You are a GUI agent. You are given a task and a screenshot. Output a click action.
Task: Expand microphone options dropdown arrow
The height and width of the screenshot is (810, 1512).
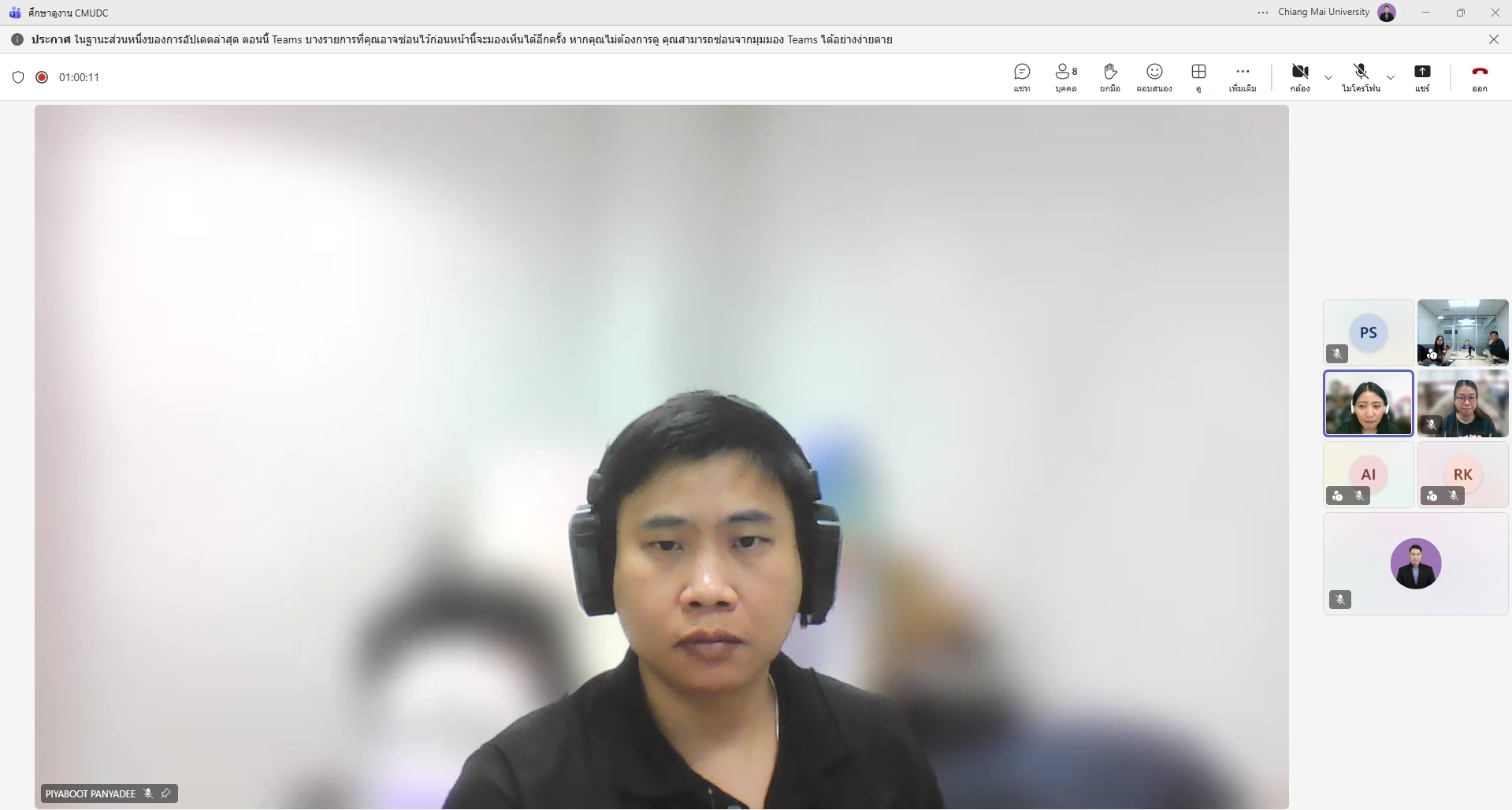tap(1391, 77)
